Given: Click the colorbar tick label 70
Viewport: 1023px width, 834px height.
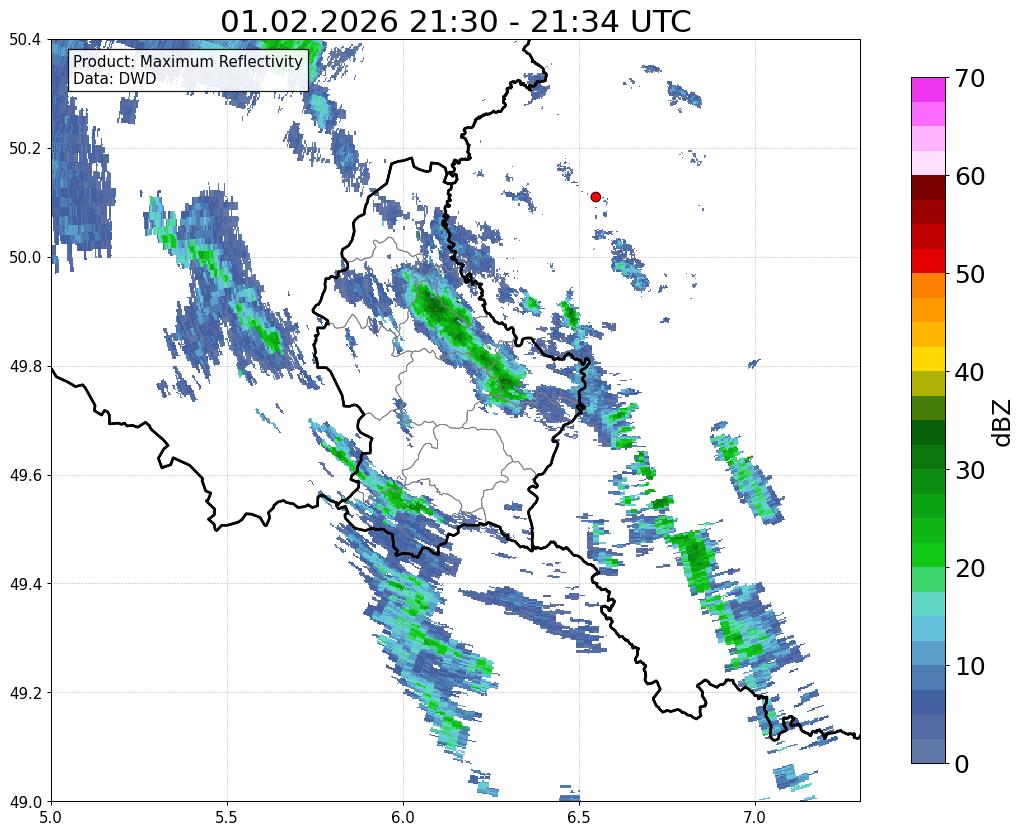Looking at the screenshot, I should click(969, 78).
